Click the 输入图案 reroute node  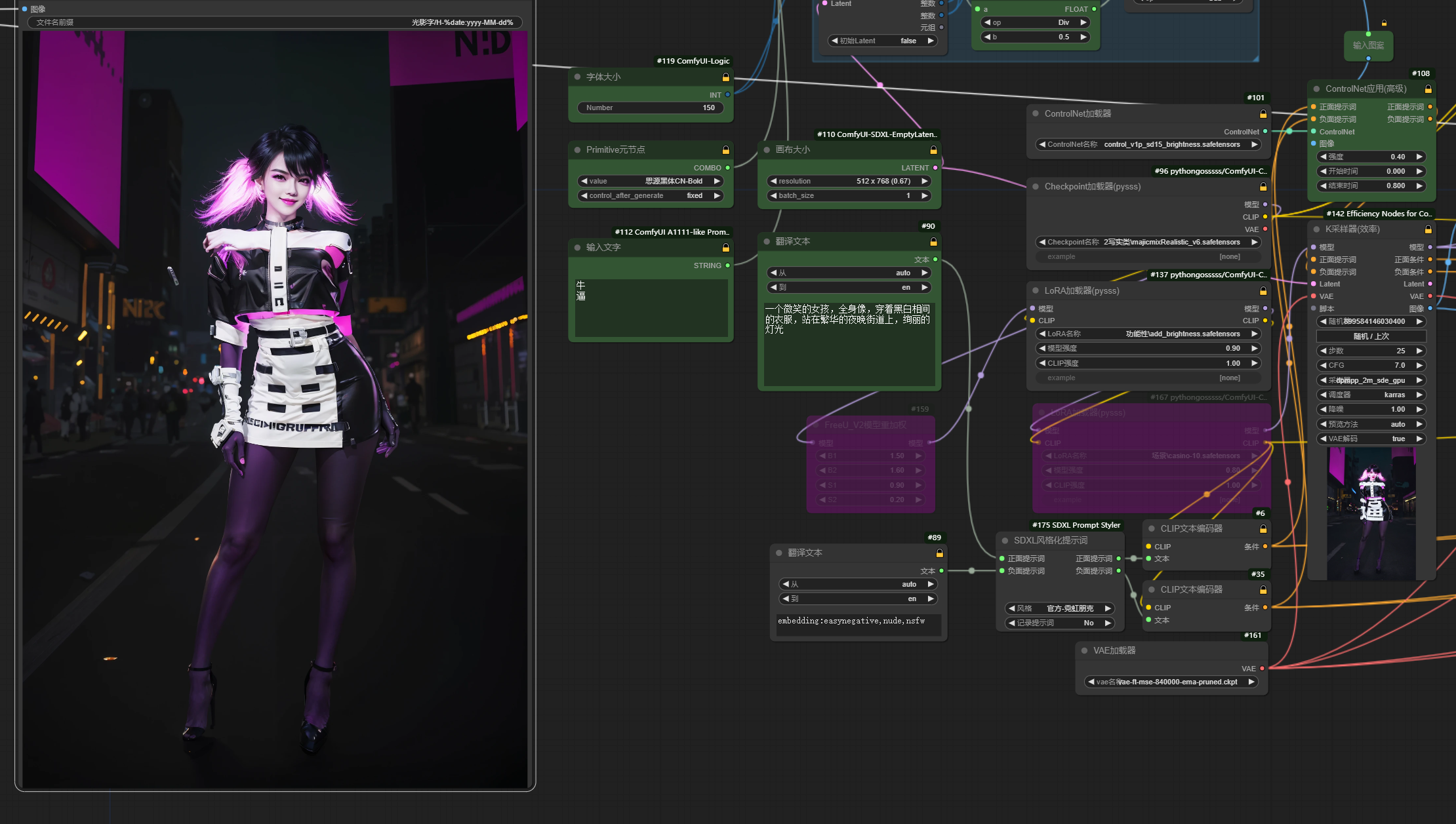1368,45
